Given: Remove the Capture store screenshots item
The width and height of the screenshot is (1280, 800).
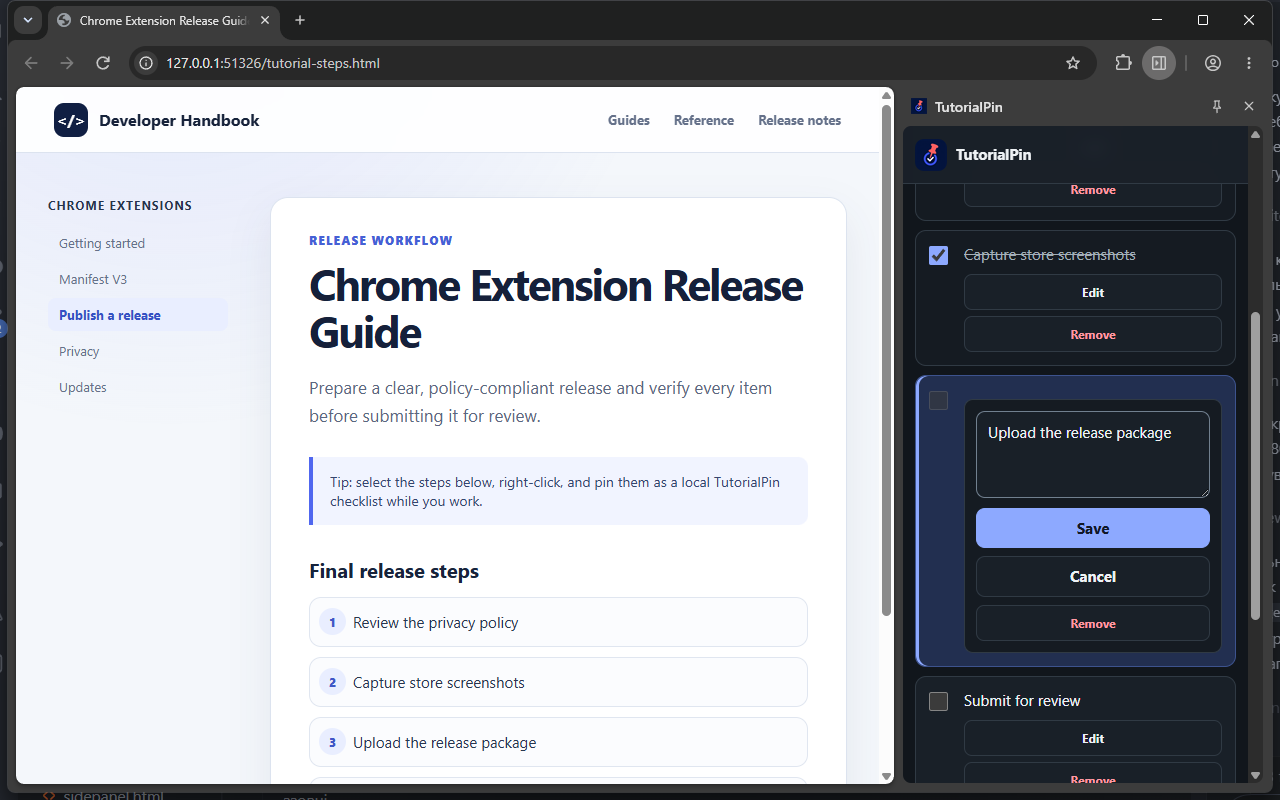Looking at the screenshot, I should click(x=1093, y=334).
